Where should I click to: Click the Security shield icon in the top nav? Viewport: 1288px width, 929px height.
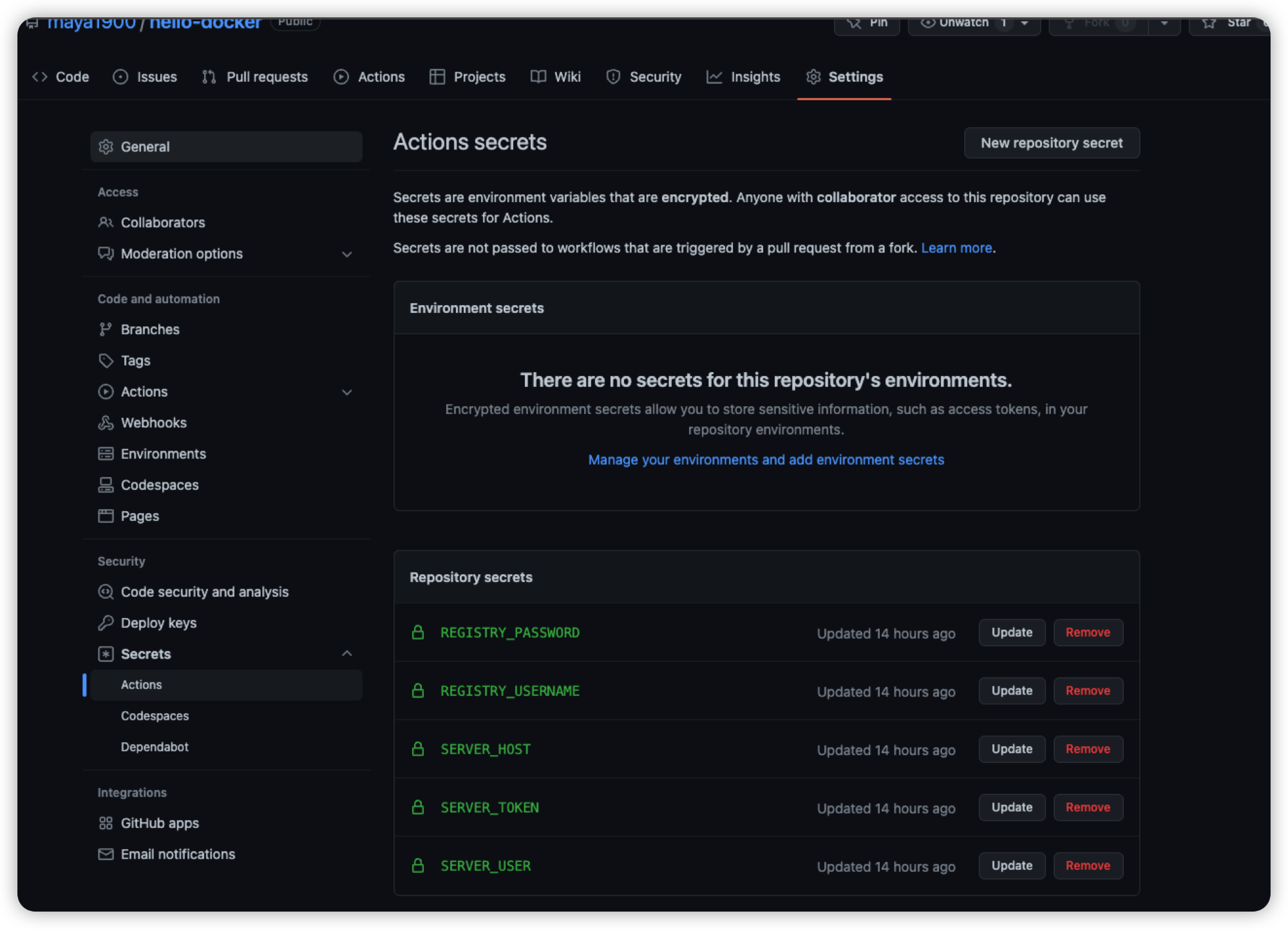point(613,77)
